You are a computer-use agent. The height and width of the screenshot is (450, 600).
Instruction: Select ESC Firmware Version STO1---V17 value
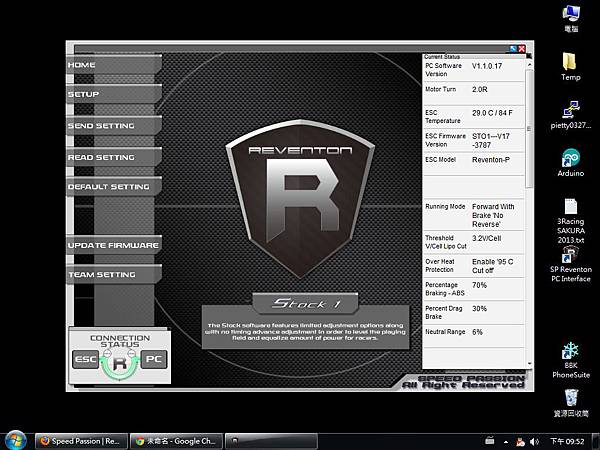point(491,140)
